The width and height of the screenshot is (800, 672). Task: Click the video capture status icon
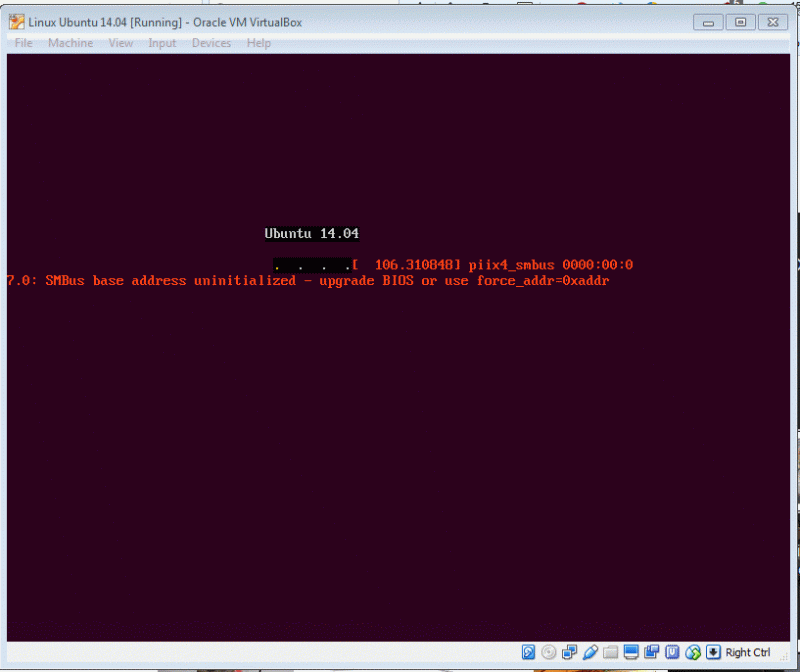tap(652, 652)
